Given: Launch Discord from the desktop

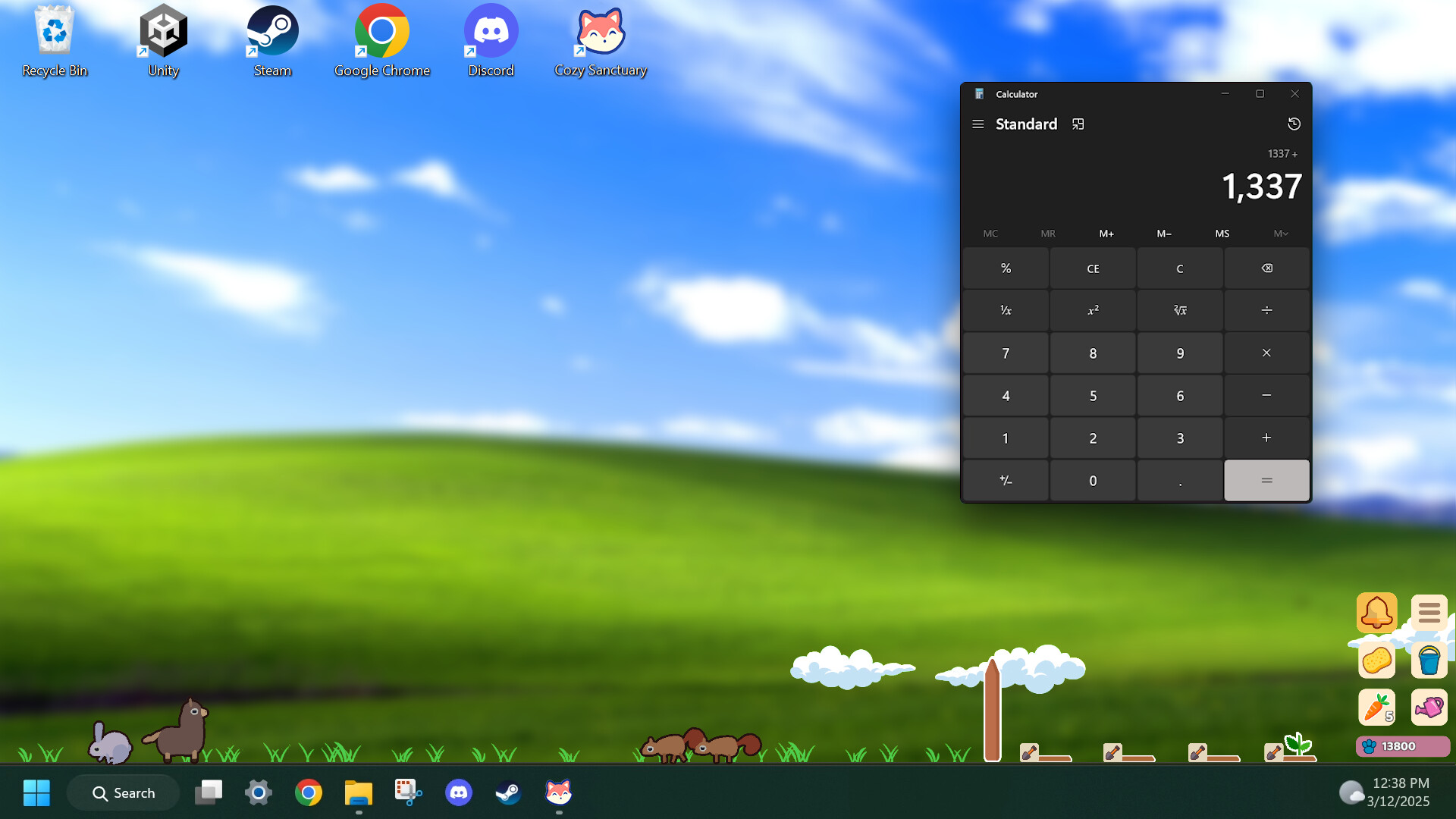Looking at the screenshot, I should tap(491, 32).
